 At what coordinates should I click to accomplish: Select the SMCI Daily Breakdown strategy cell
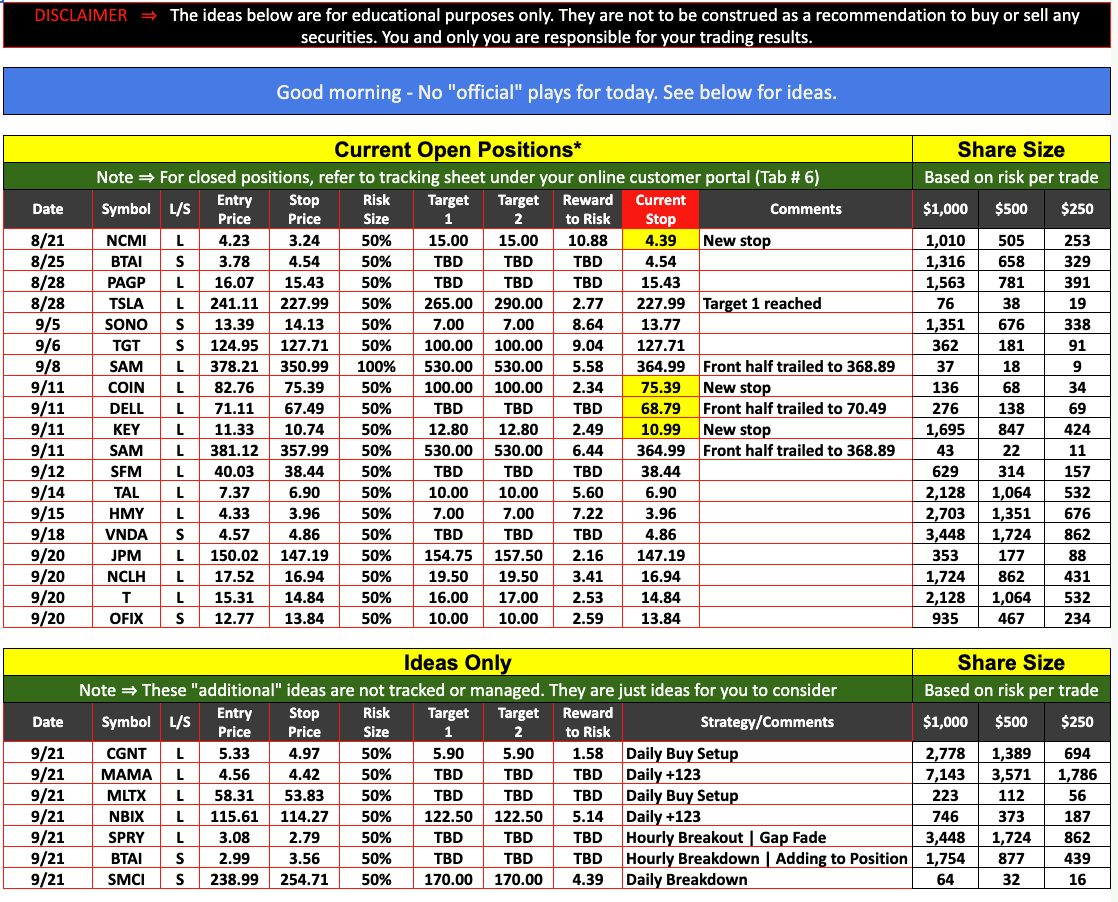click(x=687, y=880)
